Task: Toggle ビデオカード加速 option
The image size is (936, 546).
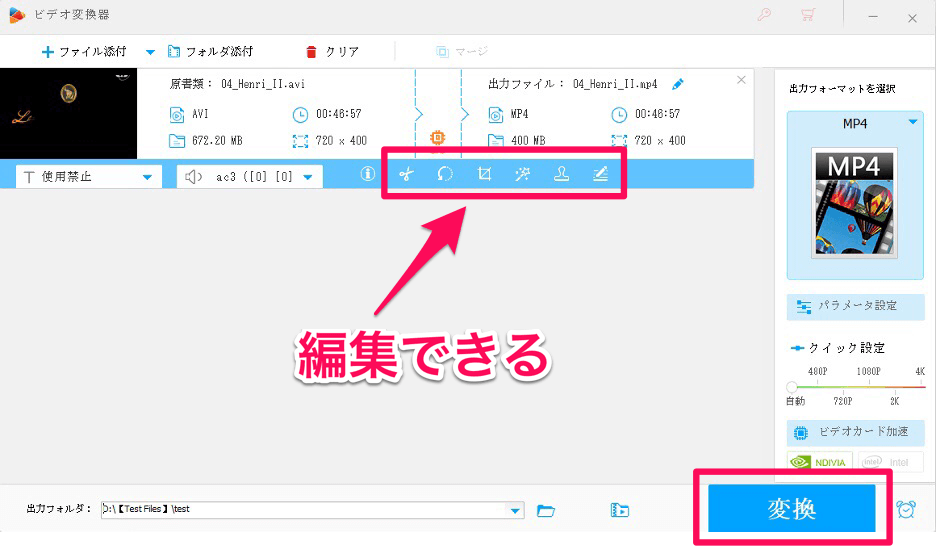Action: [855, 432]
